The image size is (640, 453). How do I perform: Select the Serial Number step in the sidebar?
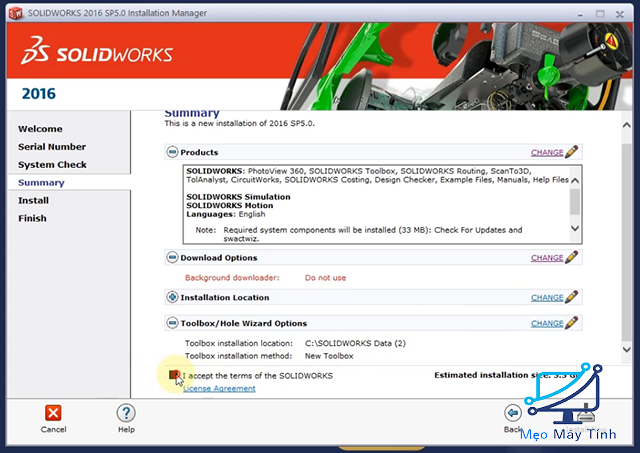pyautogui.click(x=52, y=147)
